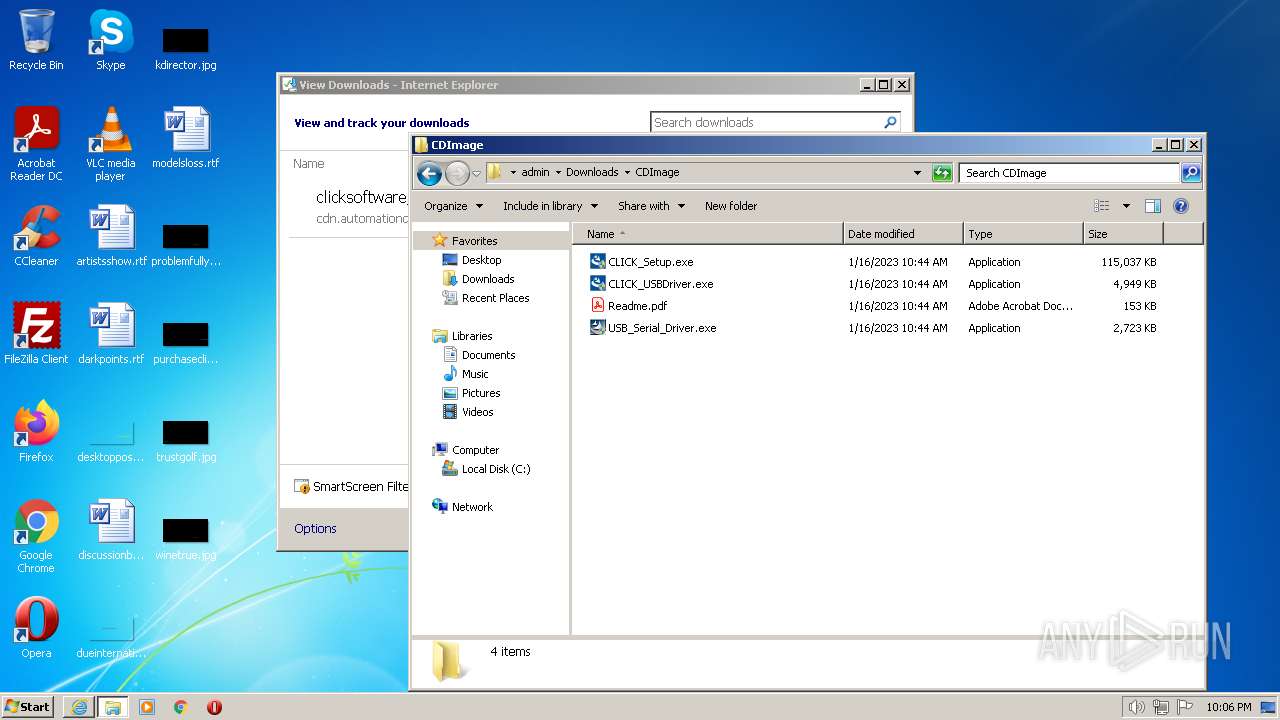Open Acrobat Reader DC shortcut

pos(36,144)
